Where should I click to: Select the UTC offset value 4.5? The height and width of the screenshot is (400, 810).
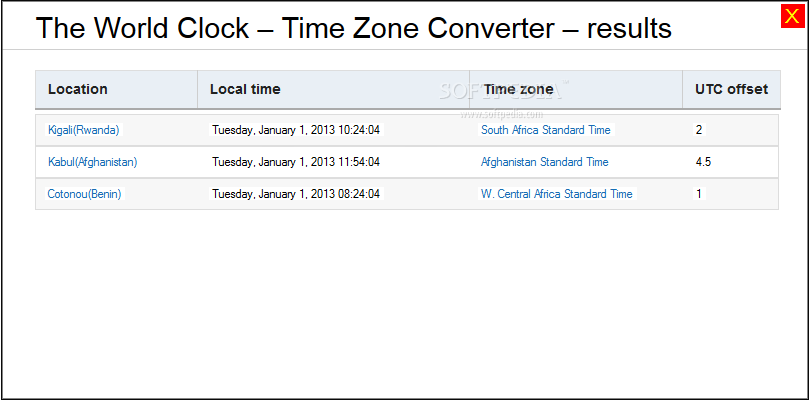(x=703, y=162)
